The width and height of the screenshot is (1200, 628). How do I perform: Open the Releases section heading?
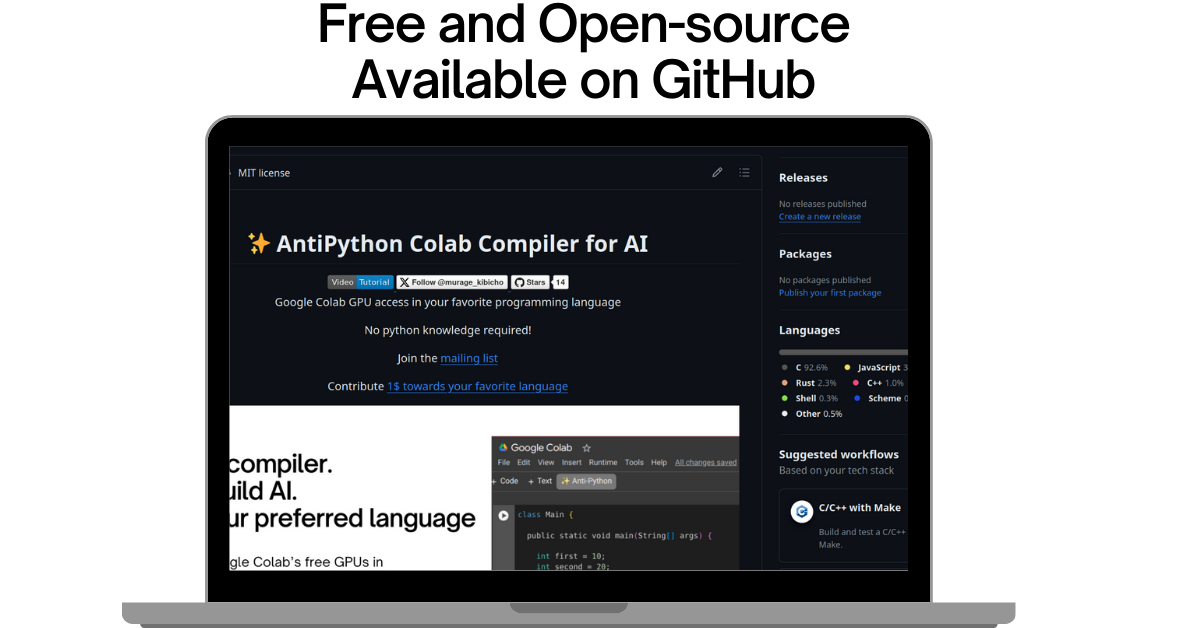(803, 178)
